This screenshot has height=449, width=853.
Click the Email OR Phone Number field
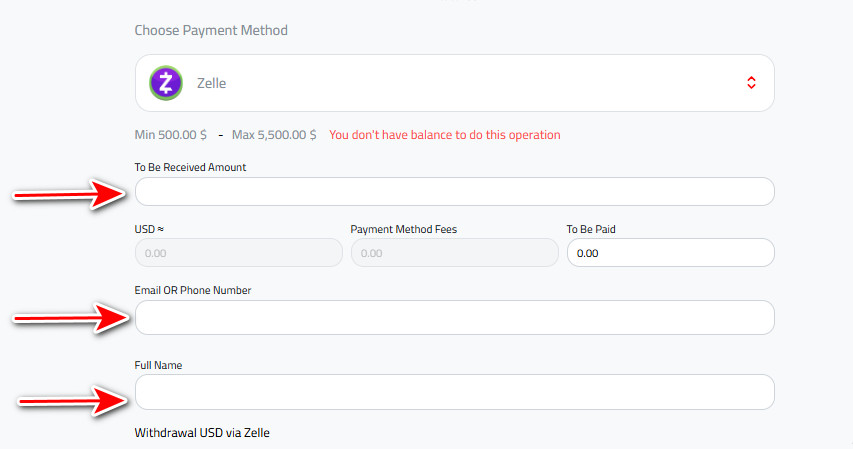pyautogui.click(x=455, y=317)
